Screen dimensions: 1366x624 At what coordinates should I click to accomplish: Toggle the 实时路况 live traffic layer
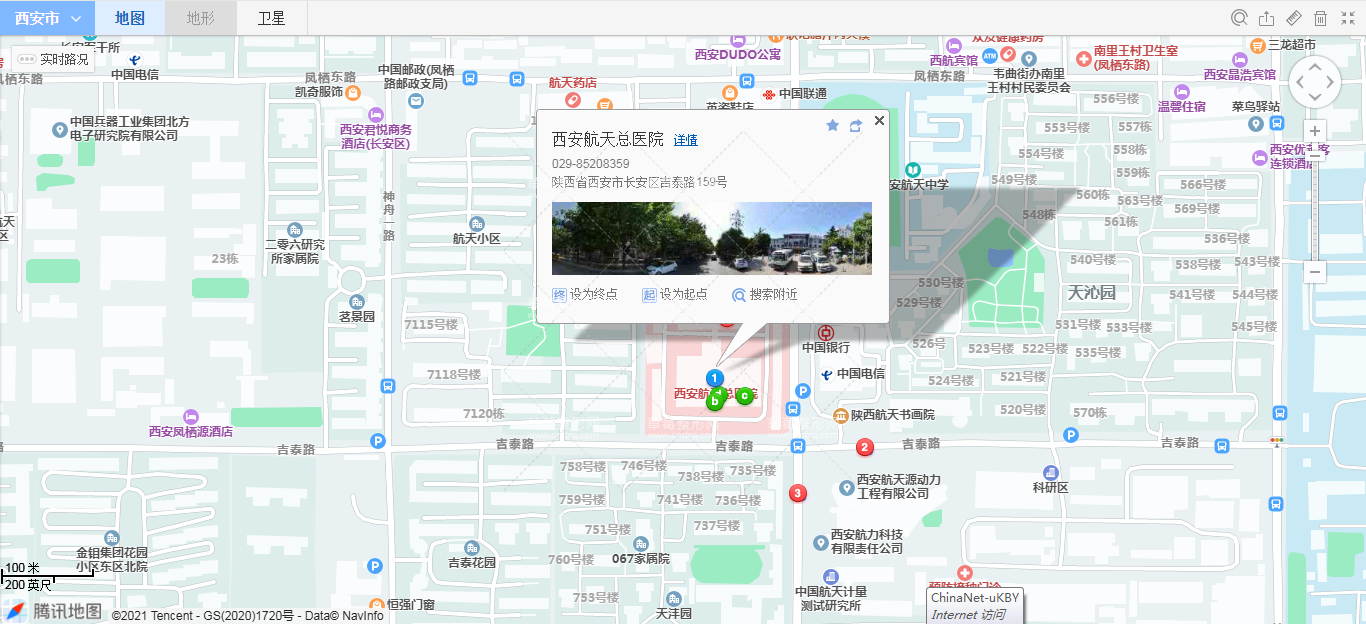(54, 59)
